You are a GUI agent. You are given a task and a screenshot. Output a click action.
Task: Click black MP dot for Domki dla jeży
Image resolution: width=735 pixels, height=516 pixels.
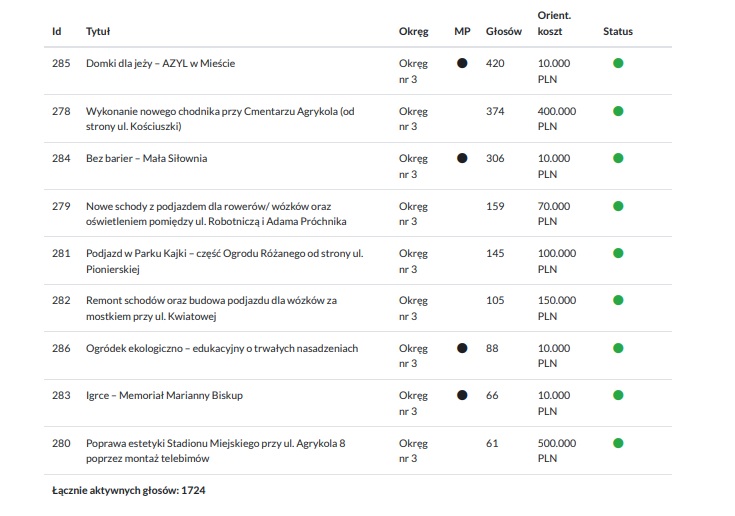461,63
